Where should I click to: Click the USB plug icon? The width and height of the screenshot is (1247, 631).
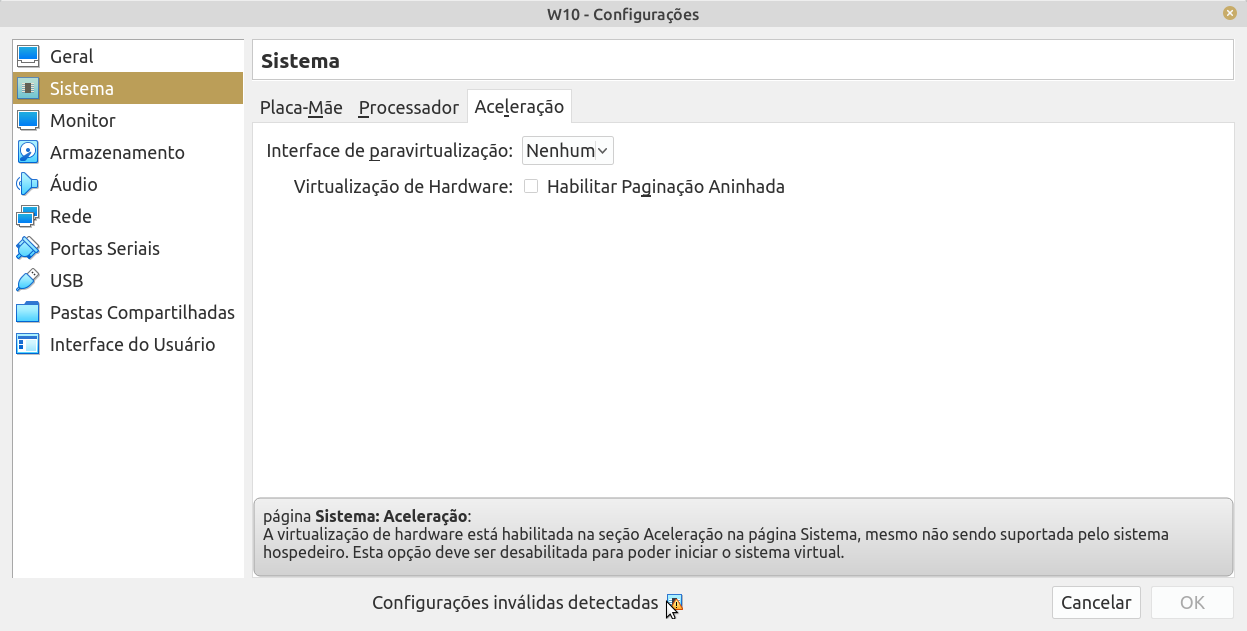coord(28,281)
